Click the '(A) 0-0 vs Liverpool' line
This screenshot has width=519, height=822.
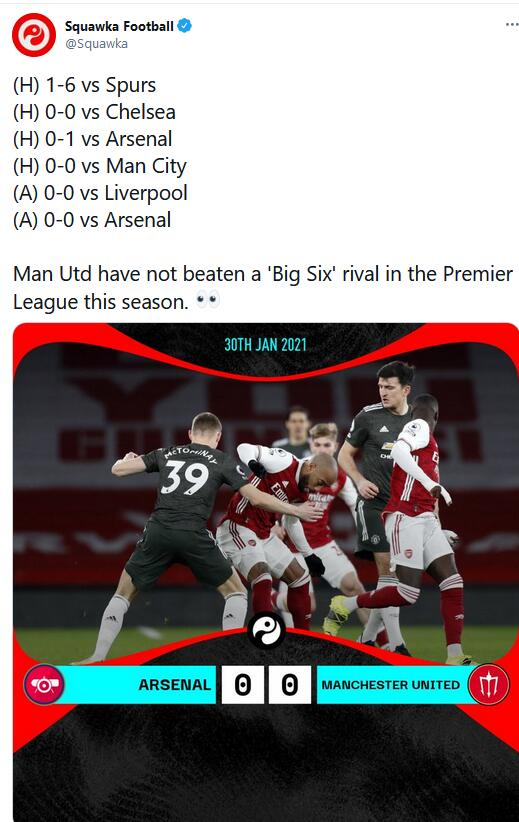pos(100,193)
